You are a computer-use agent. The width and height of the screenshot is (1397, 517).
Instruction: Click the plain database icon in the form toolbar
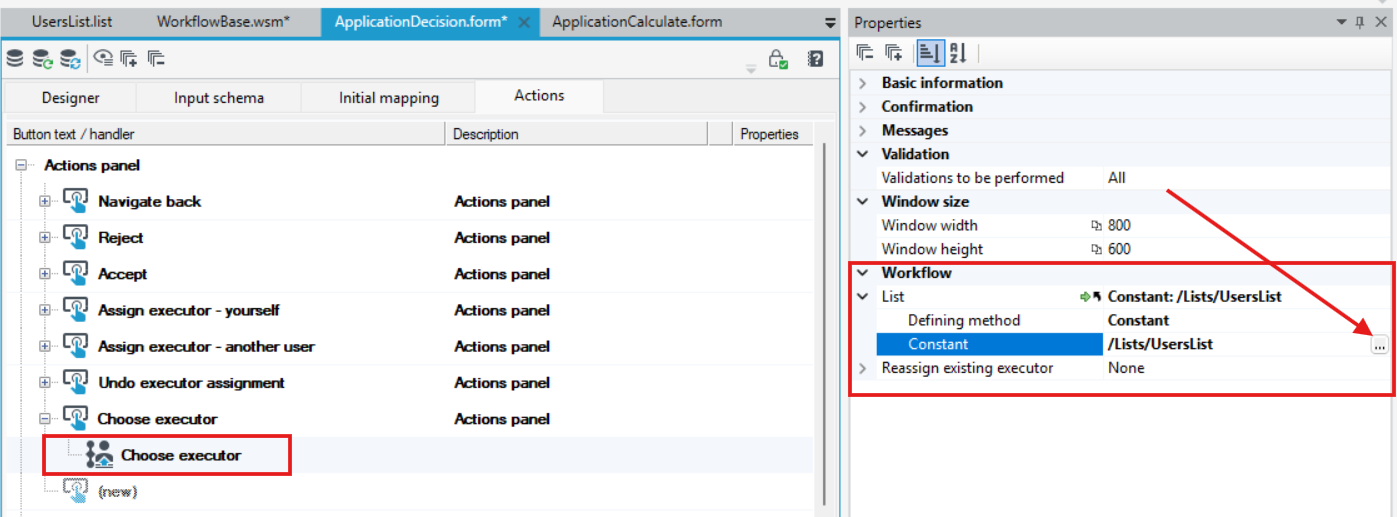[x=14, y=59]
